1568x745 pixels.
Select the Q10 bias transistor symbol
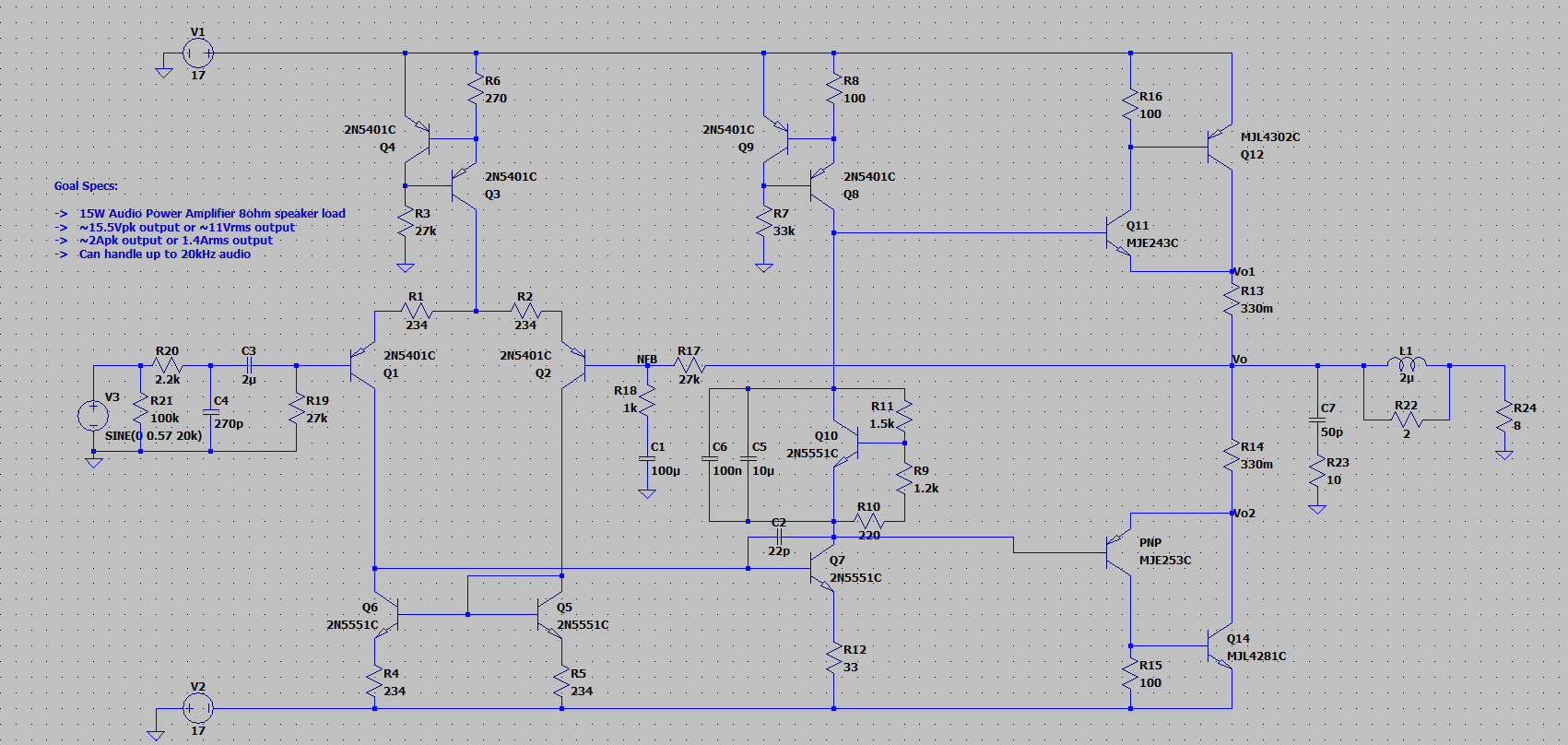click(x=846, y=443)
